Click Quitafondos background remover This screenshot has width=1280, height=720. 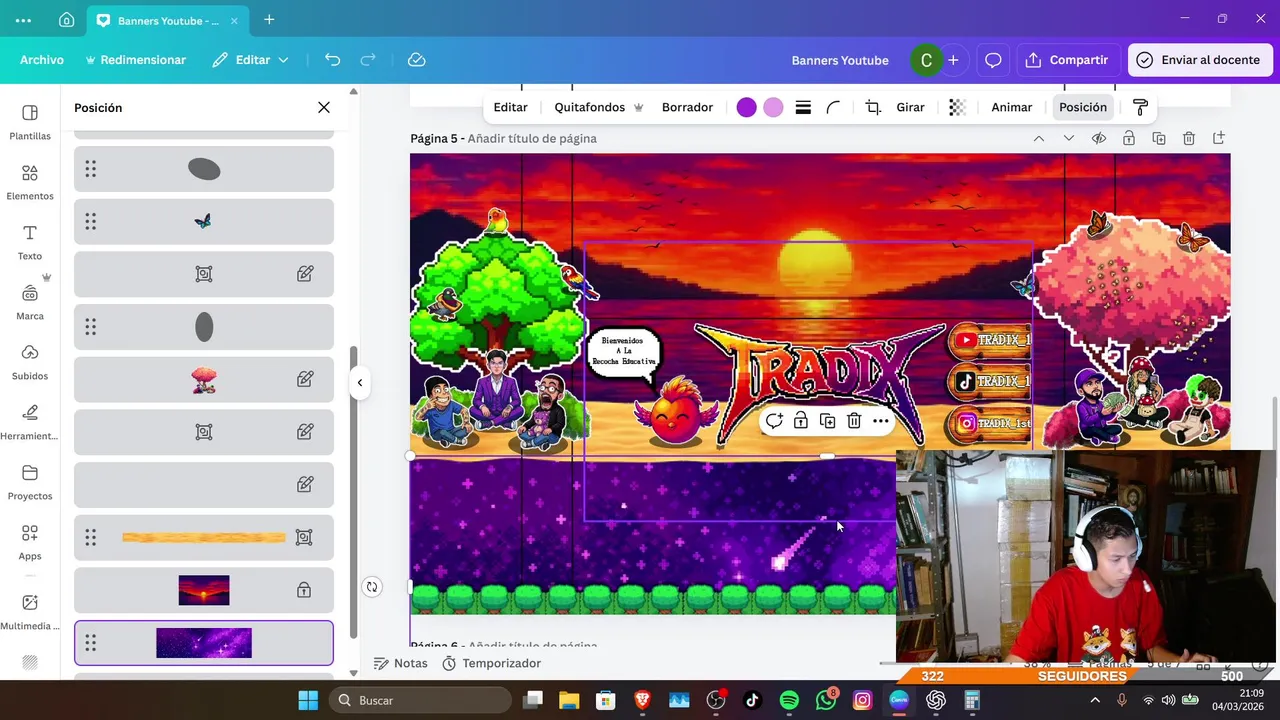pyautogui.click(x=599, y=107)
